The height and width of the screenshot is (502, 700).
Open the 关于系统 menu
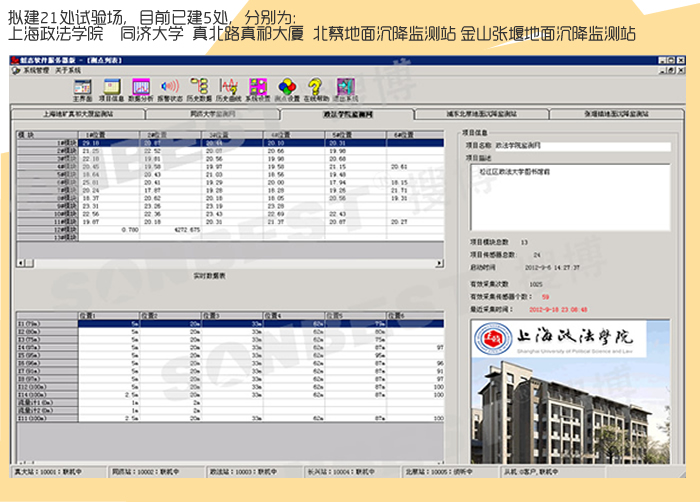point(67,71)
